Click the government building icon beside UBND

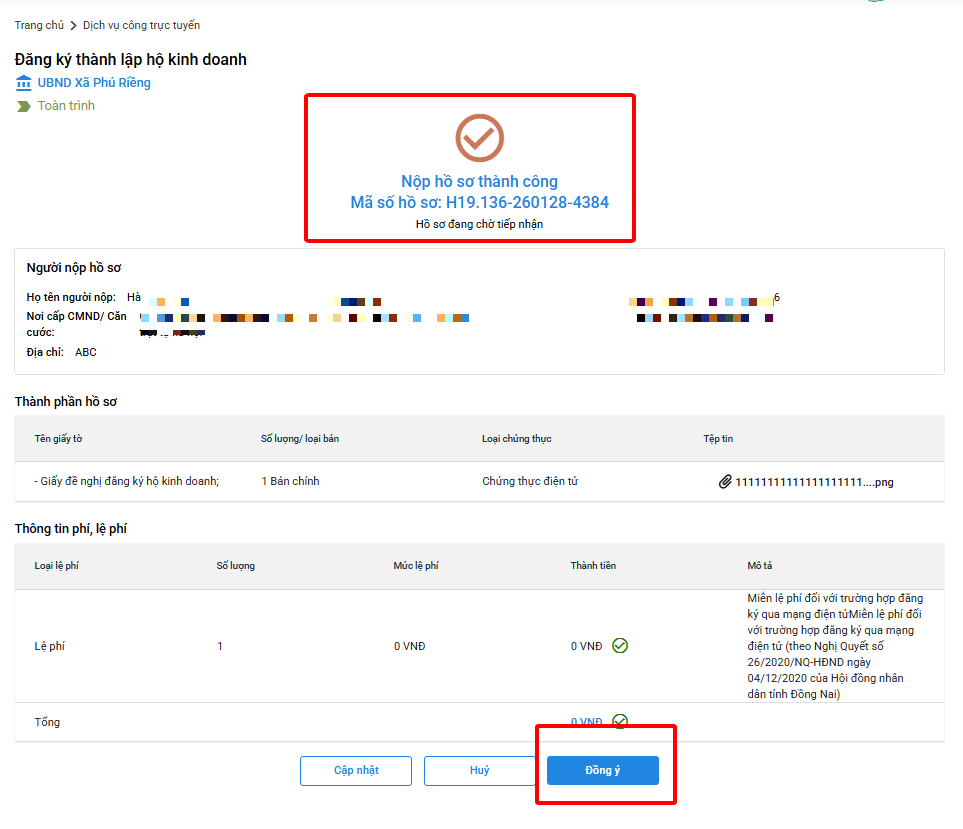[x=24, y=83]
